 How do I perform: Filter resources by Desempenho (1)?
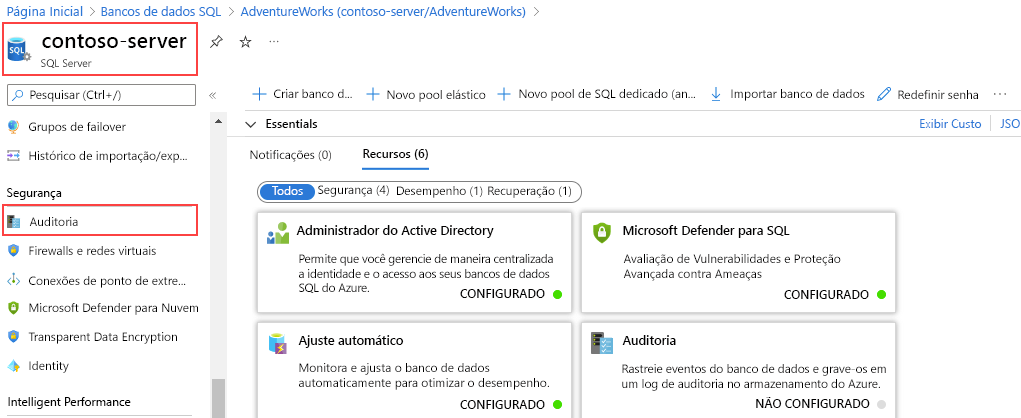click(439, 191)
